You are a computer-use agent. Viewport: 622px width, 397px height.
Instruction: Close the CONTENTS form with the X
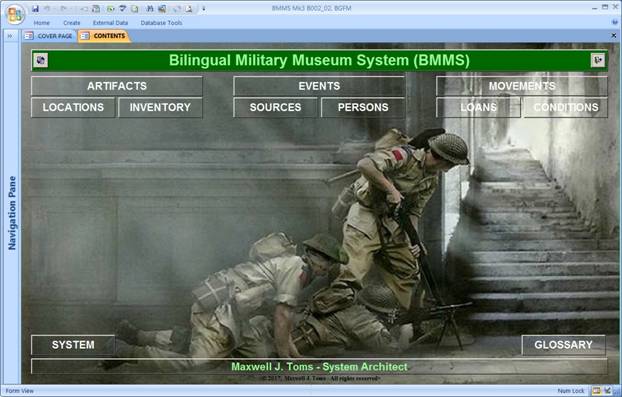pyautogui.click(x=614, y=36)
